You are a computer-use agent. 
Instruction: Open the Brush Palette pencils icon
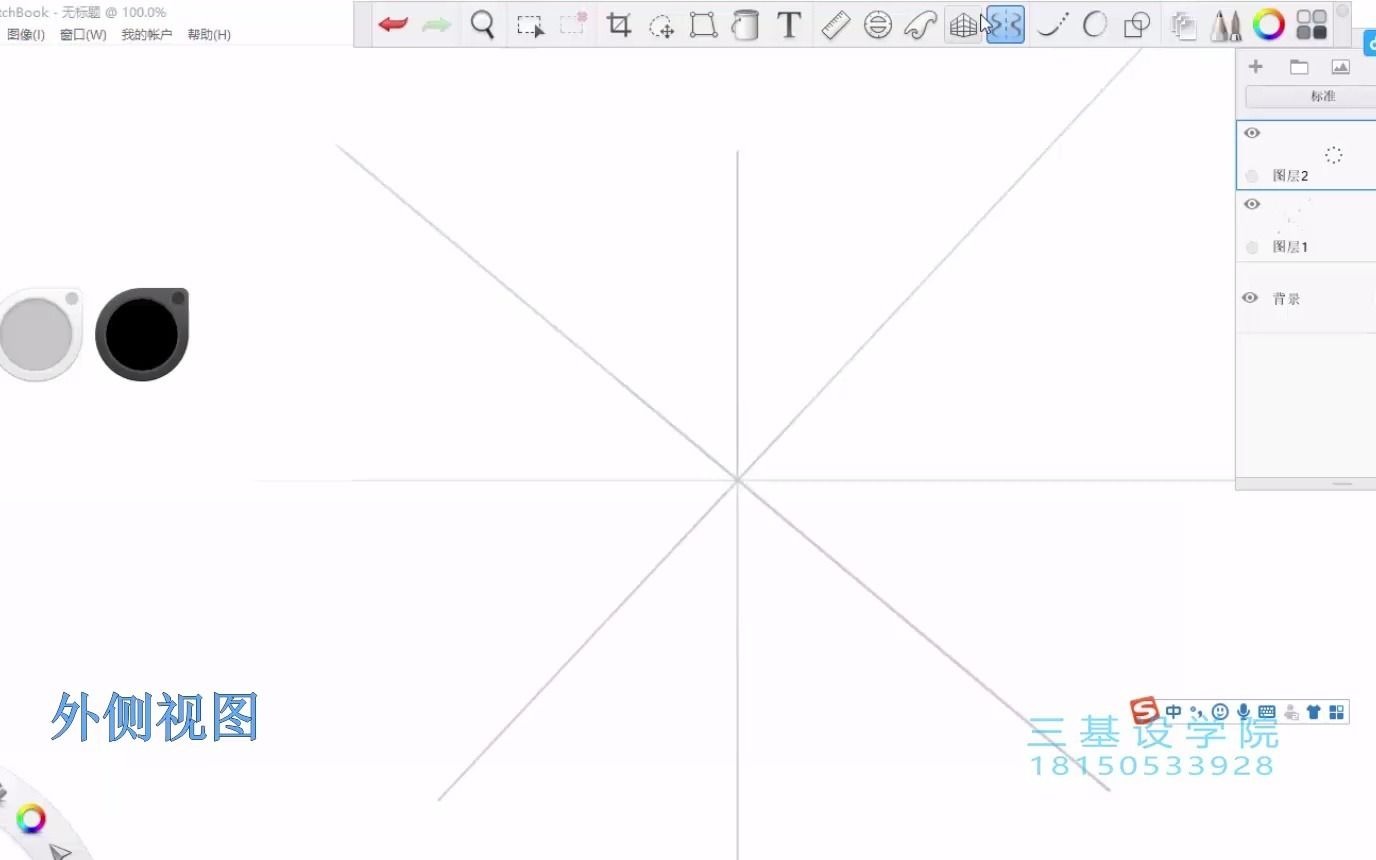coord(1225,25)
